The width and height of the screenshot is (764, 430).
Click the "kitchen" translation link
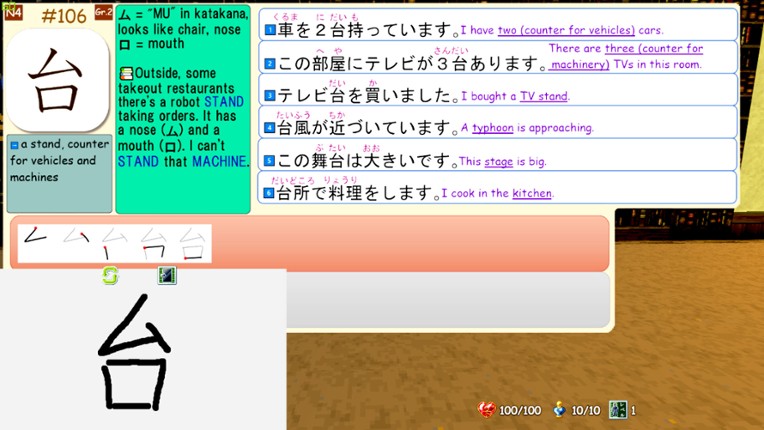pos(531,193)
